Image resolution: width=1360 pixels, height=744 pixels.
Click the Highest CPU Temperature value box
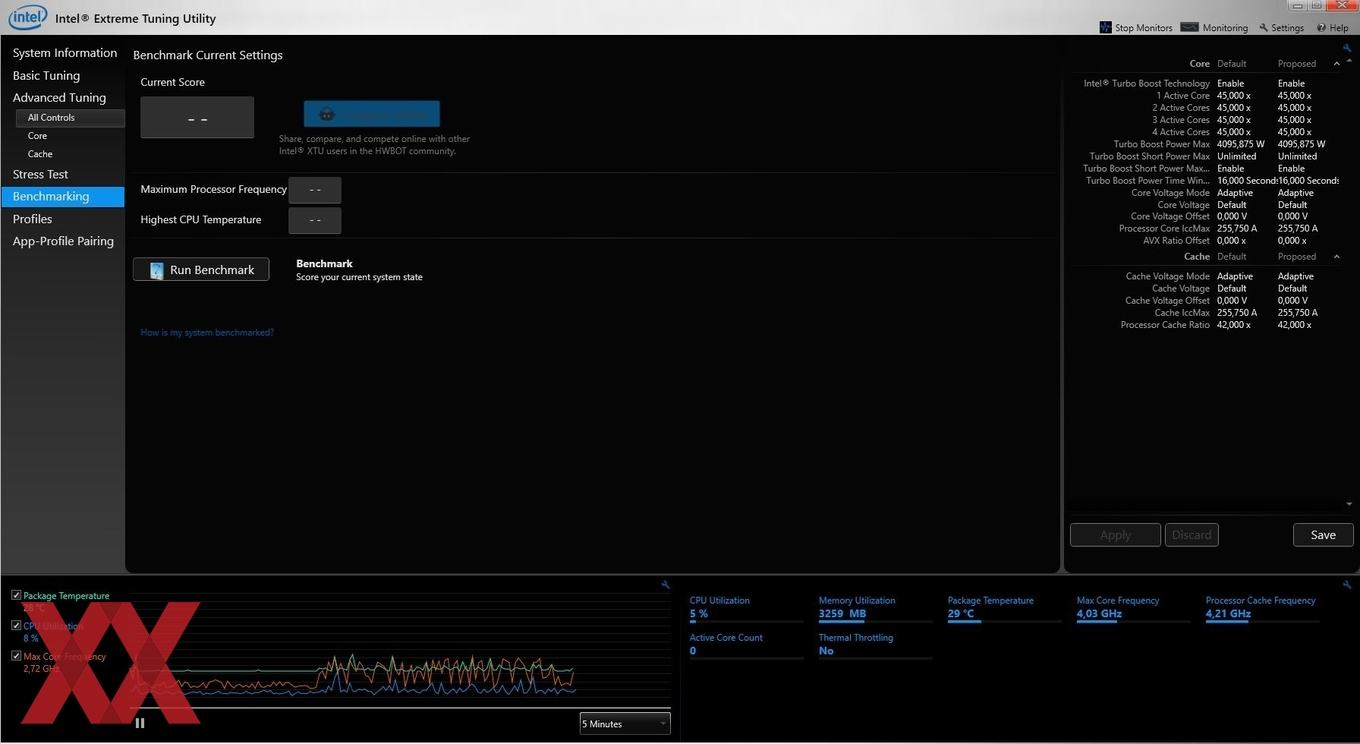pos(315,220)
